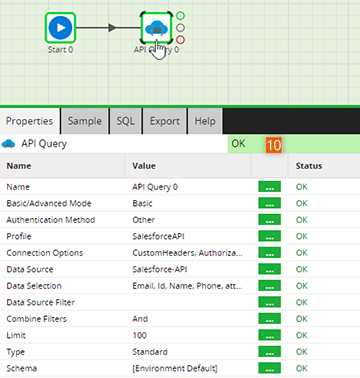Click the 'Authentication Method' property name
The image size is (360, 378).
click(51, 220)
